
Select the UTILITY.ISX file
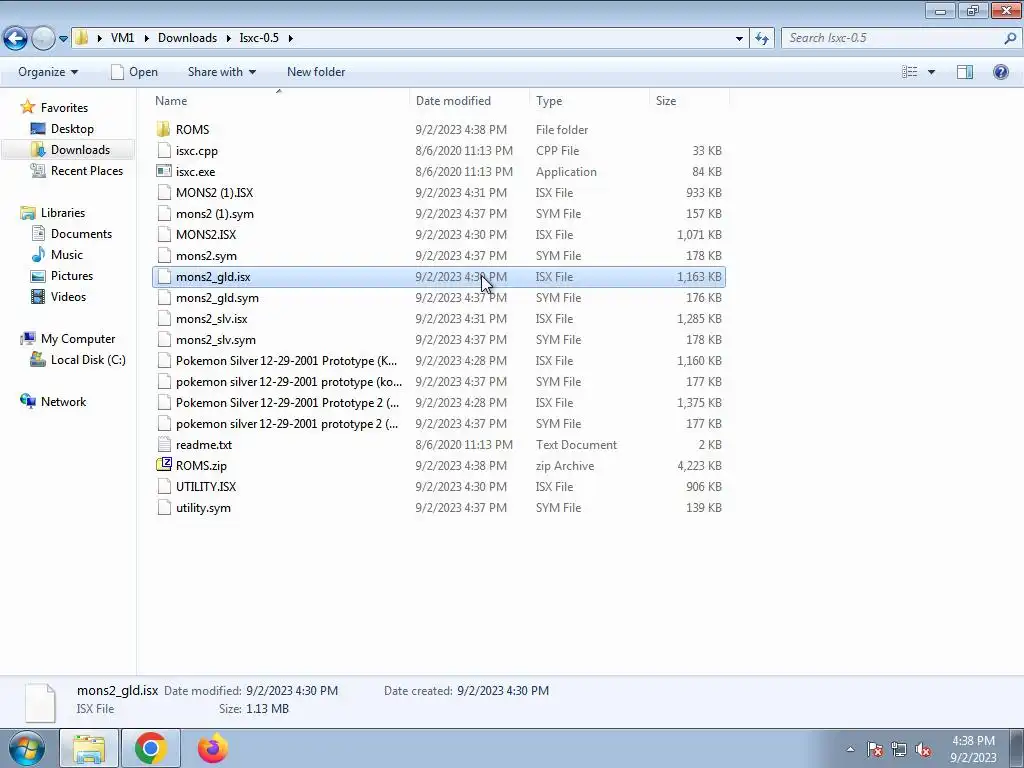click(206, 487)
